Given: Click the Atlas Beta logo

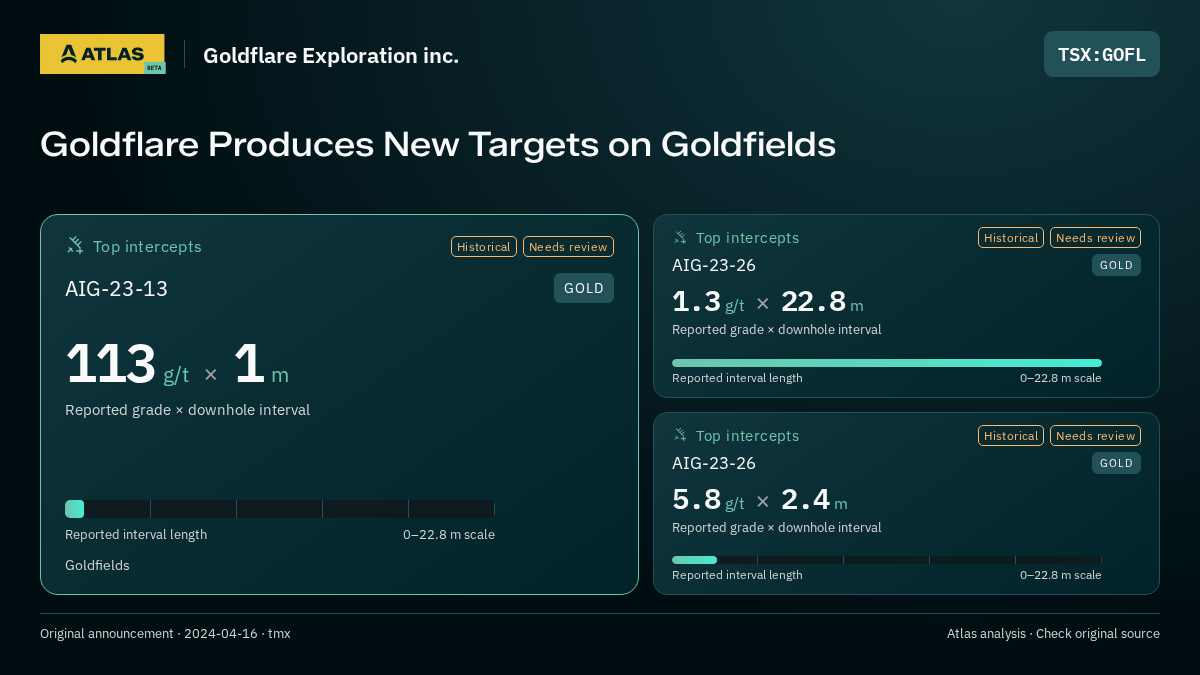Looking at the screenshot, I should pyautogui.click(x=103, y=54).
